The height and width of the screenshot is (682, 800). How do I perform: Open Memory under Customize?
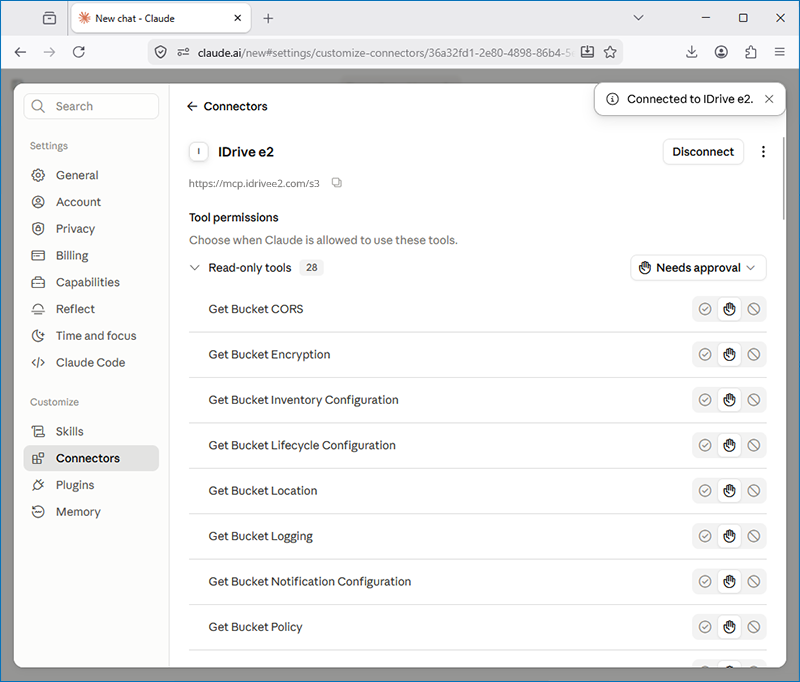click(91, 512)
